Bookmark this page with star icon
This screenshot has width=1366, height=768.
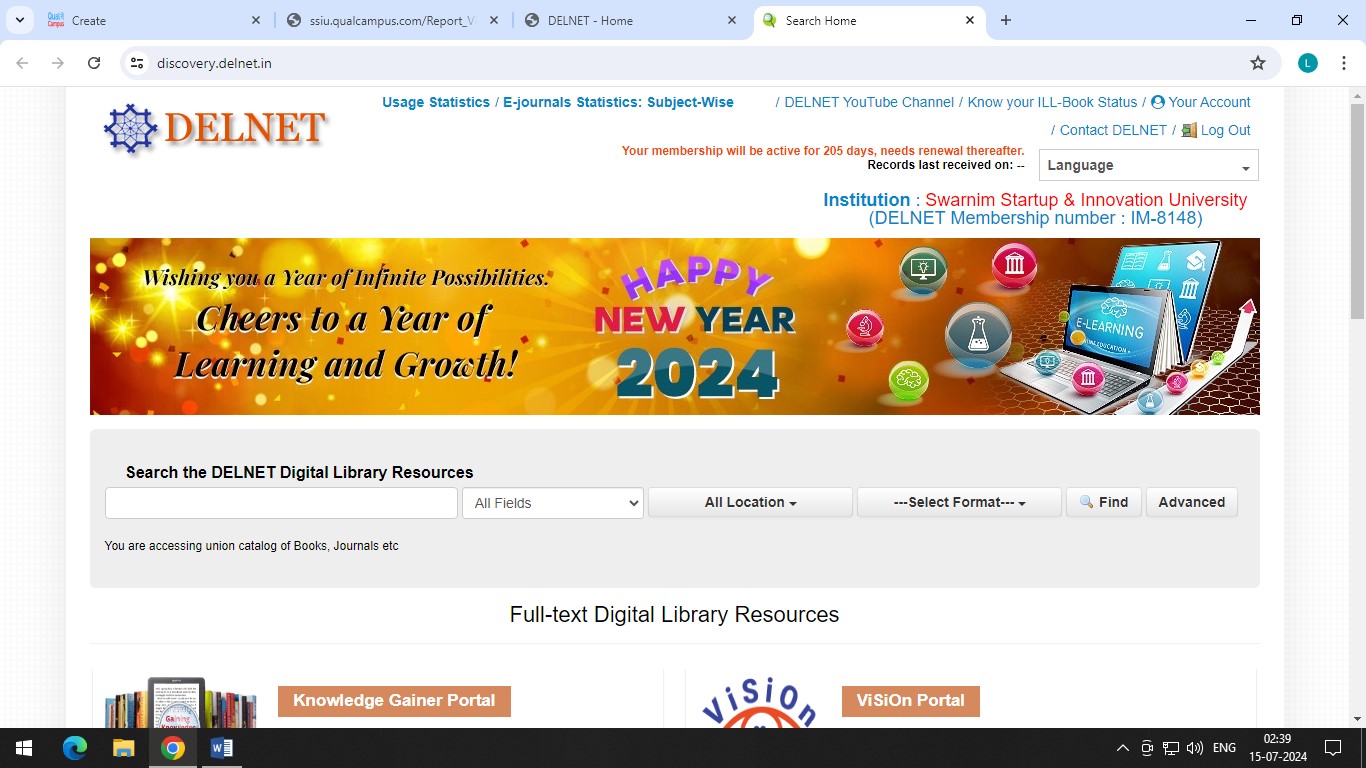[1258, 63]
